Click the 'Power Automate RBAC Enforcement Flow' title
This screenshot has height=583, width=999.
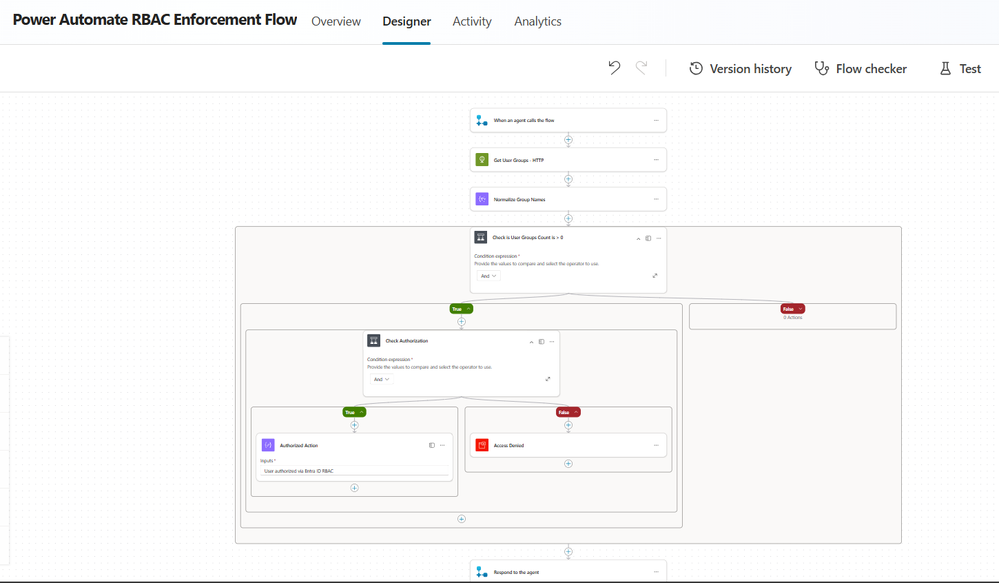tap(155, 20)
